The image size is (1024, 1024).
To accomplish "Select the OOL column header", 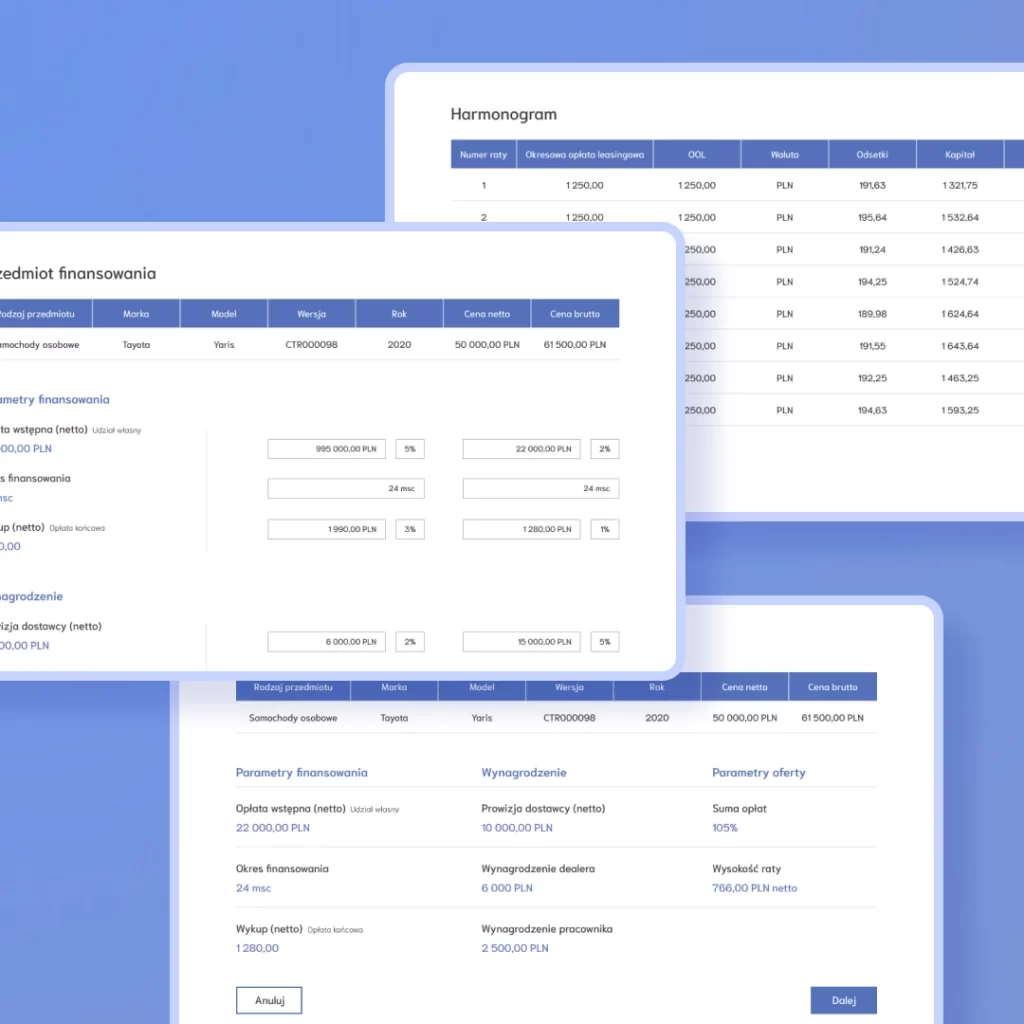I will click(x=696, y=155).
